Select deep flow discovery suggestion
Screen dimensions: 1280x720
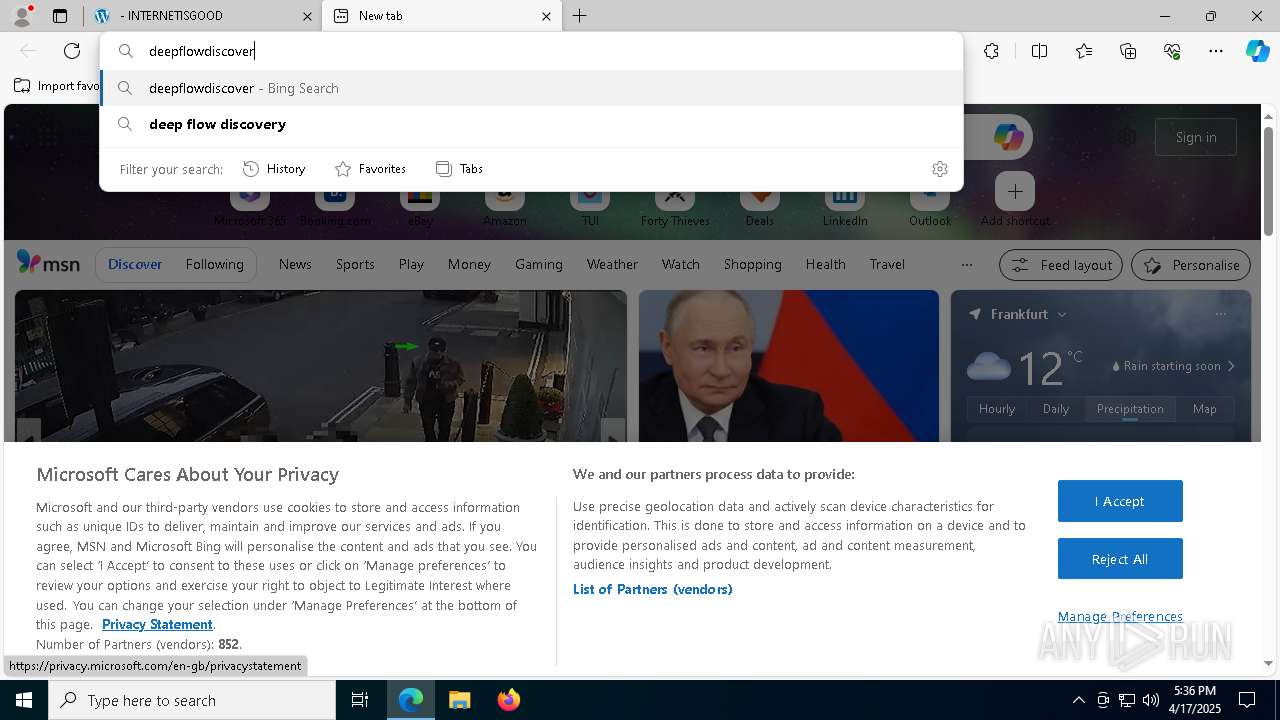click(532, 124)
